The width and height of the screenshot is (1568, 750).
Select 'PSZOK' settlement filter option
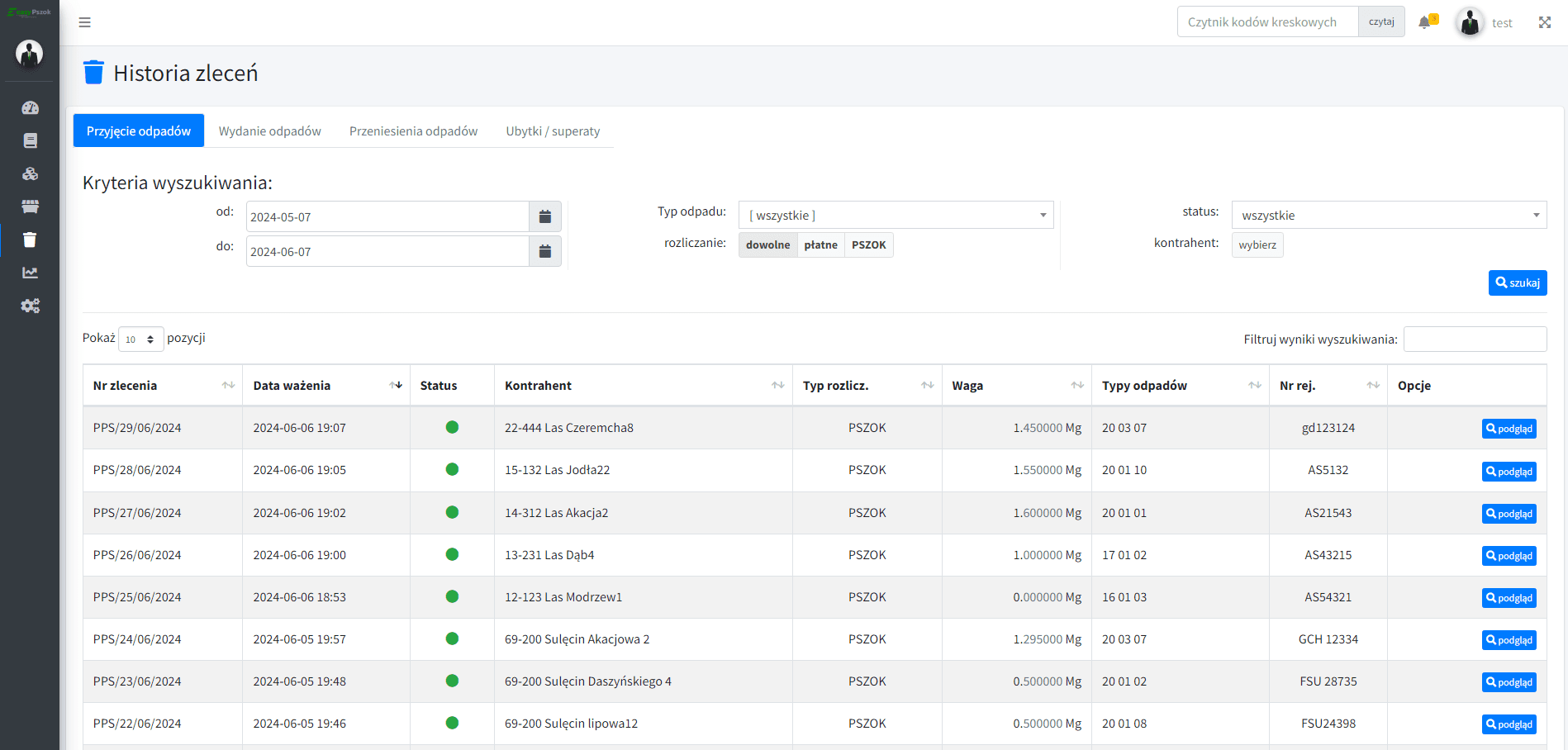tap(868, 245)
